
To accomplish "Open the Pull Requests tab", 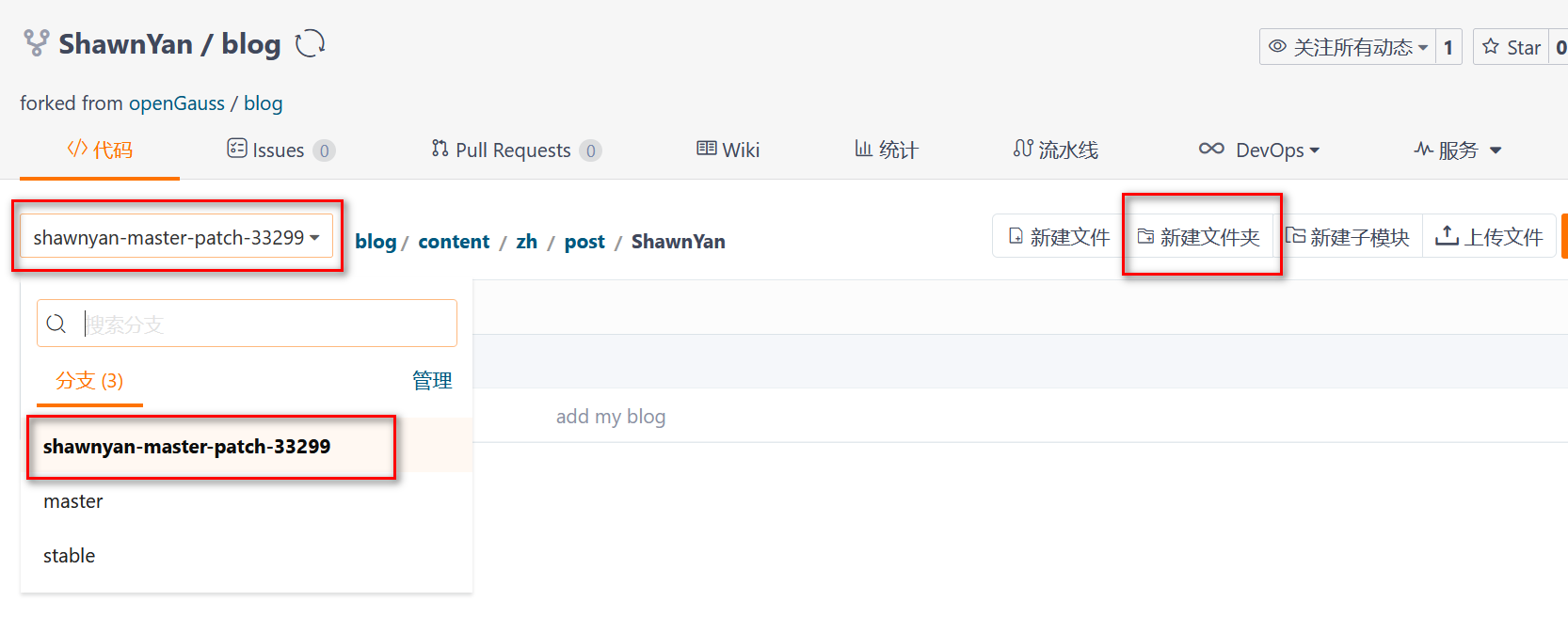I will (x=515, y=150).
